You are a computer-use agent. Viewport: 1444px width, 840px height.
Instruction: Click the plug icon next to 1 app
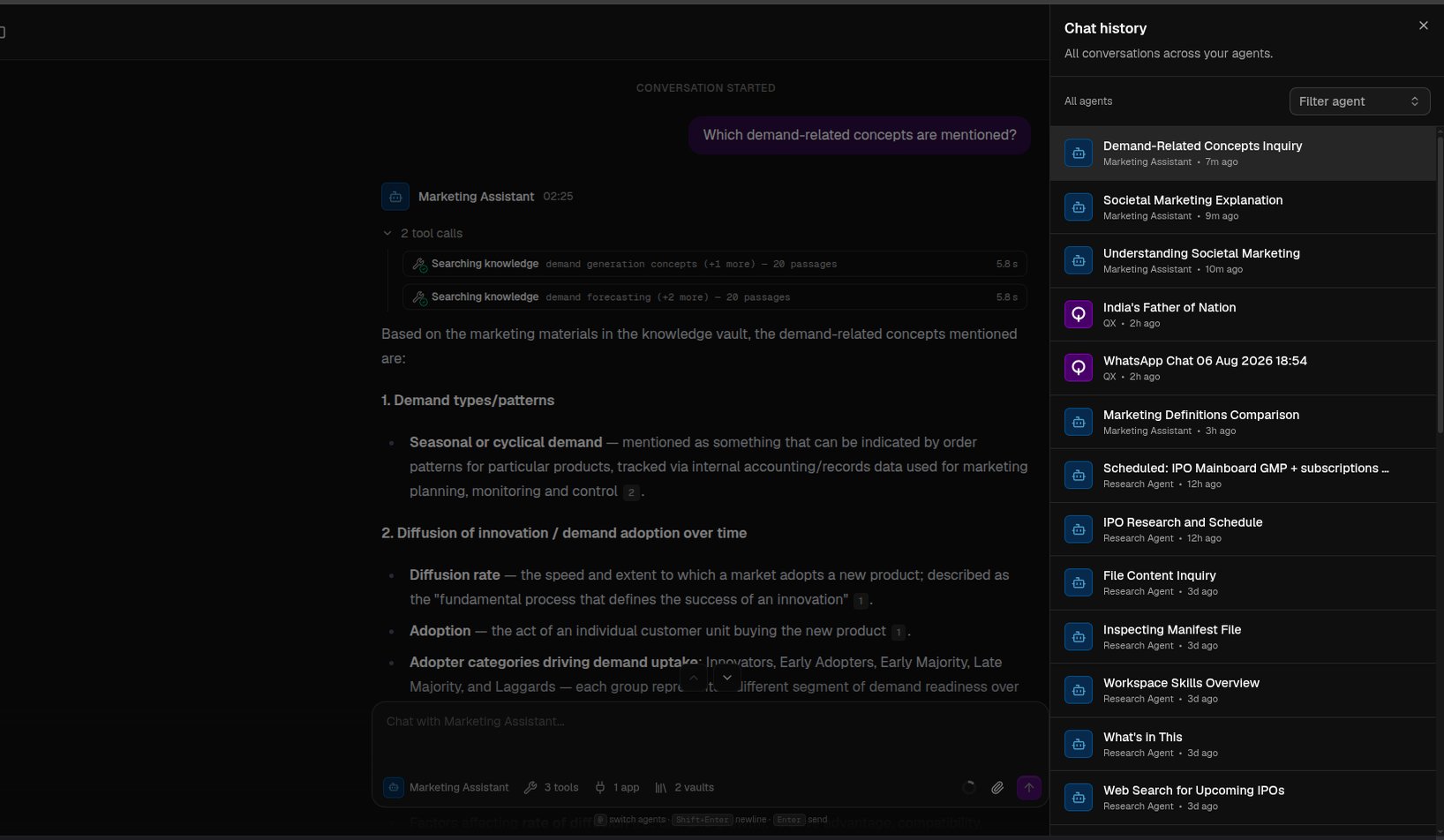click(600, 787)
